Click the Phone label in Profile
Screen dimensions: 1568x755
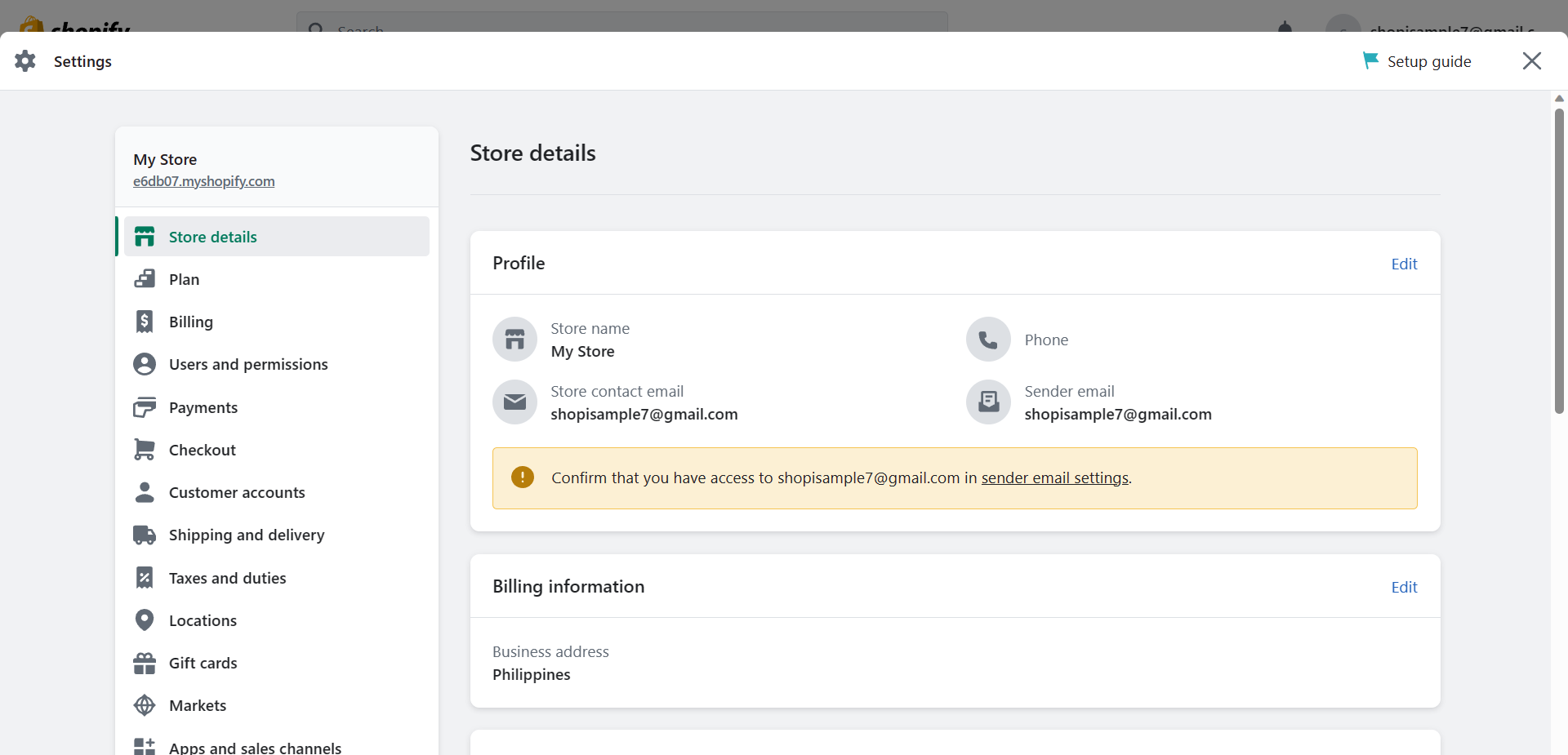tap(1046, 340)
